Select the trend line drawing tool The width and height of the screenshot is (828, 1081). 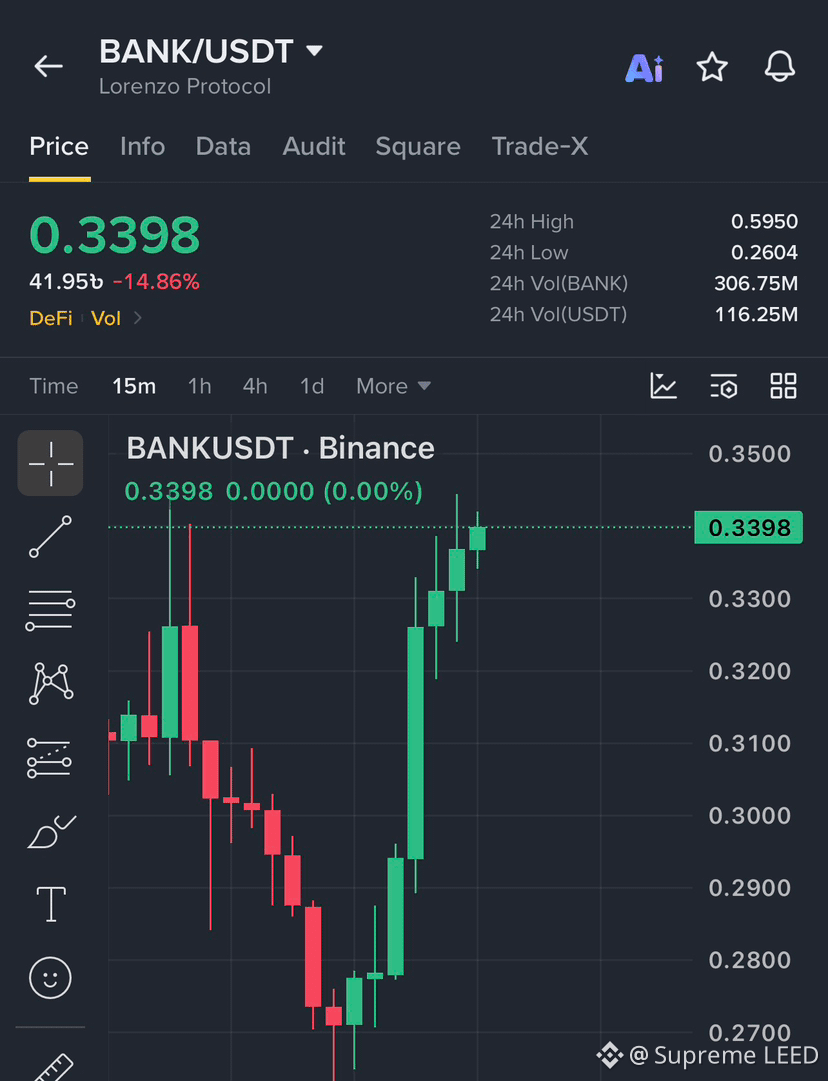50,536
